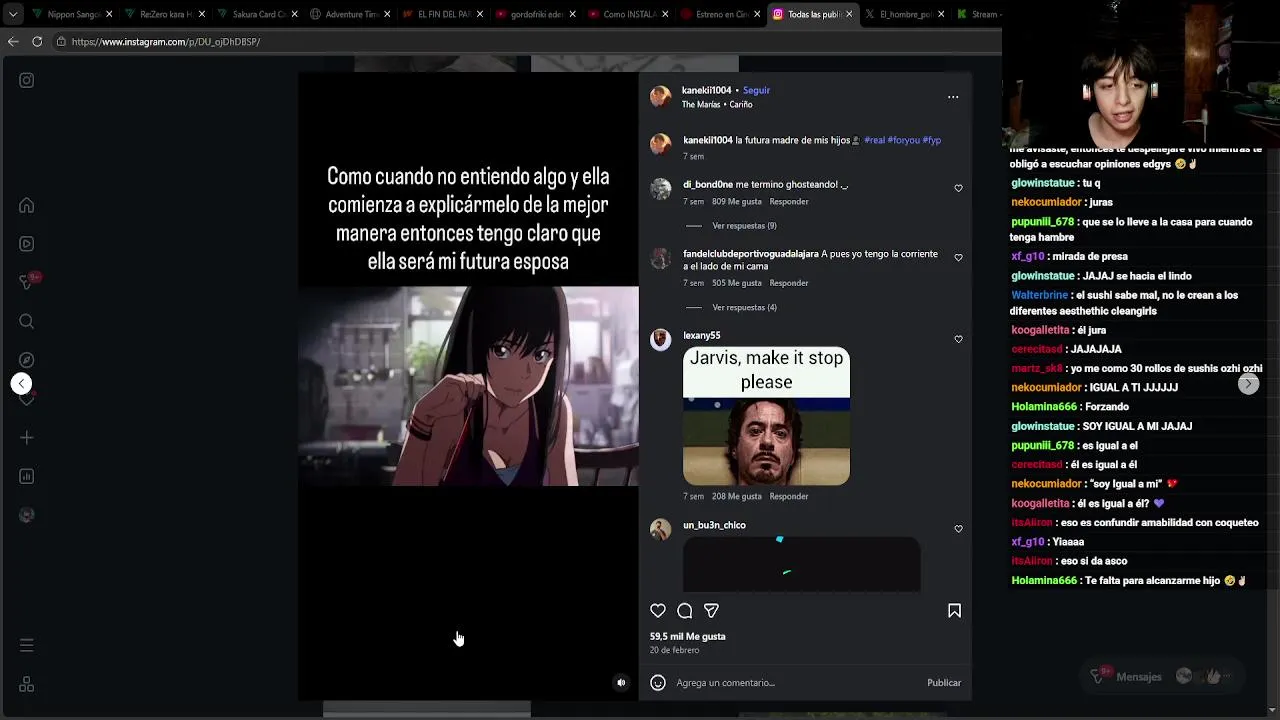Reply to di_bond0ne's comment
The height and width of the screenshot is (720, 1280).
[x=789, y=202]
